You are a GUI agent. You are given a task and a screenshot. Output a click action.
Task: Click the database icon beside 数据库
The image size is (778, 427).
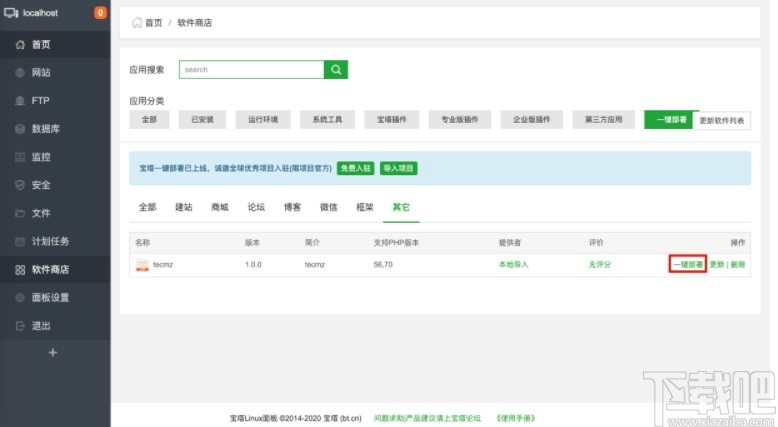pos(20,129)
